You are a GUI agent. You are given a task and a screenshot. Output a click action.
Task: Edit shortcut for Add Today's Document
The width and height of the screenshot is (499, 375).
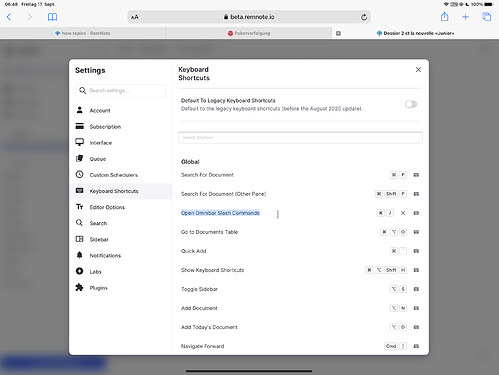(416, 327)
